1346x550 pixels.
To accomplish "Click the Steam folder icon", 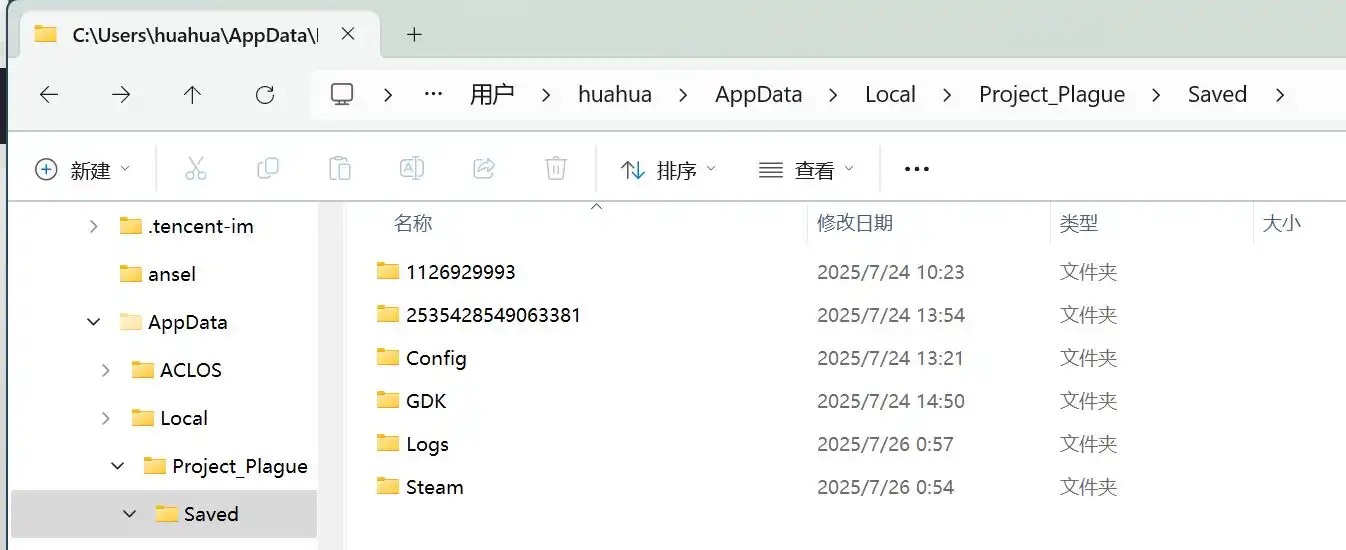I will pyautogui.click(x=388, y=486).
